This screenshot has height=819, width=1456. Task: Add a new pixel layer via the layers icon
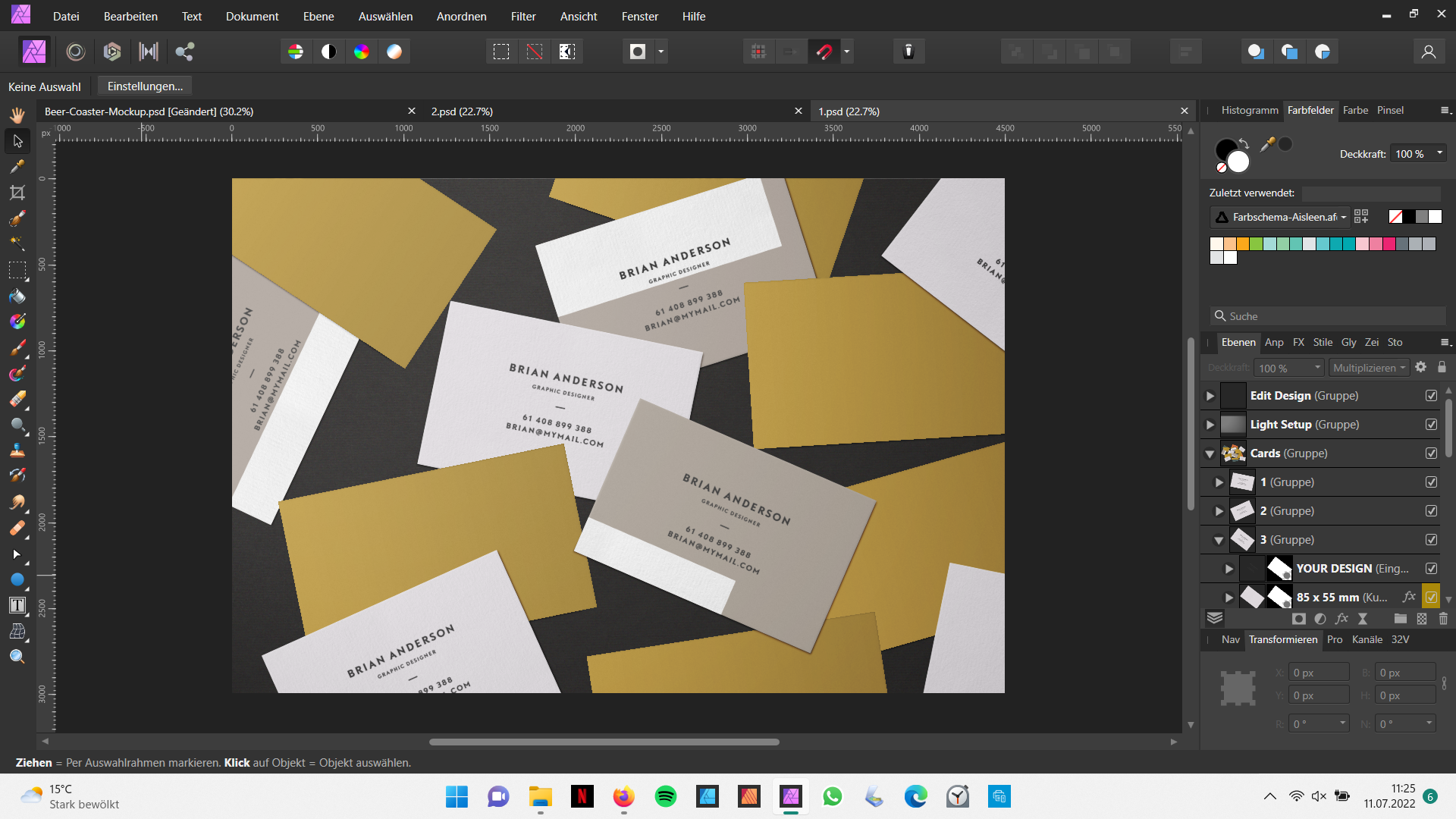[x=1422, y=619]
